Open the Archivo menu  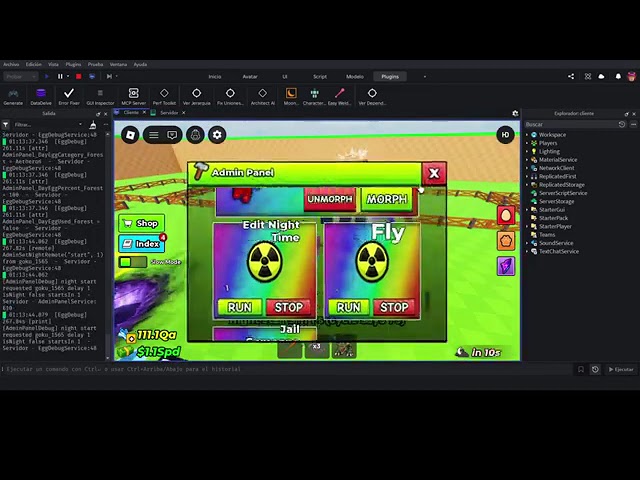click(x=11, y=64)
